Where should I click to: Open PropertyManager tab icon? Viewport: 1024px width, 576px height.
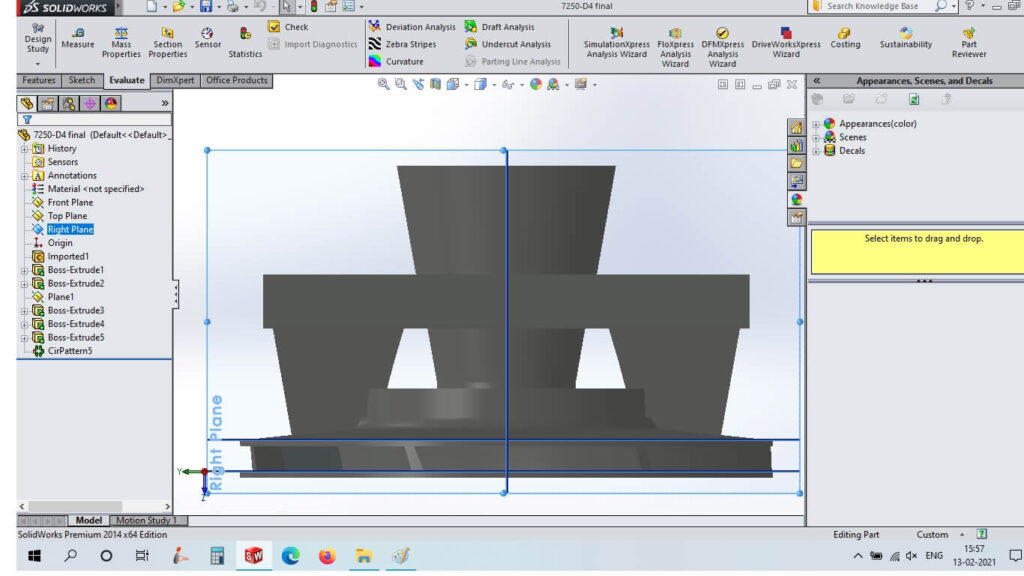[48, 103]
